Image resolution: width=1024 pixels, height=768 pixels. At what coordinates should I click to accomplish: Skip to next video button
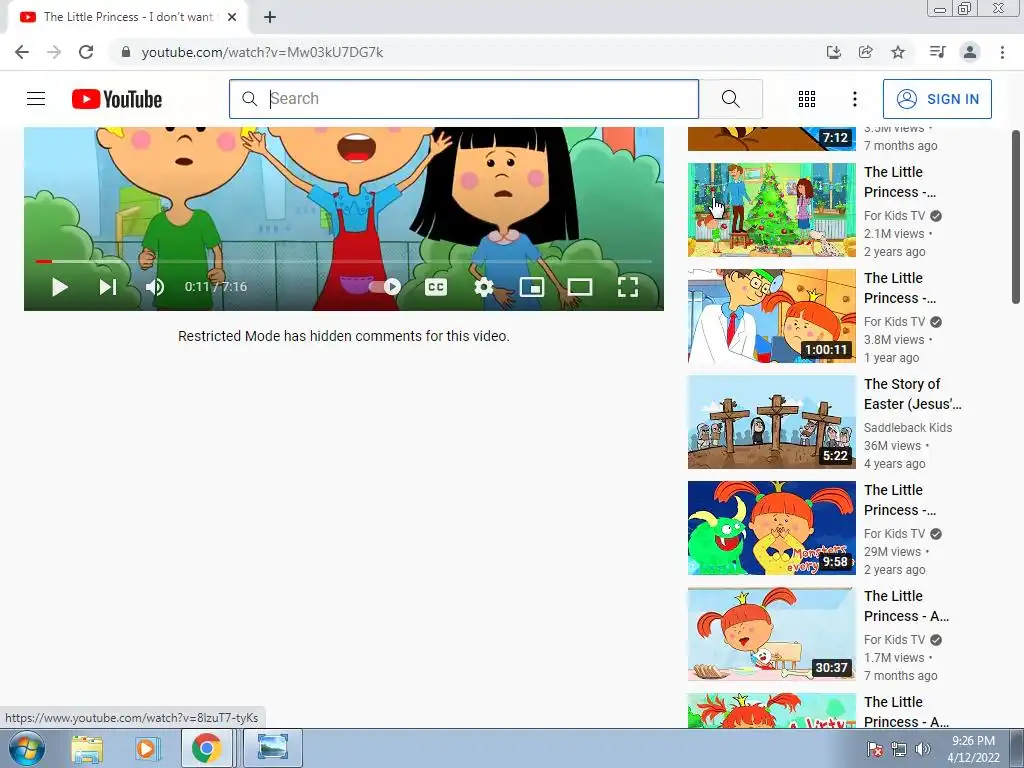click(x=108, y=287)
